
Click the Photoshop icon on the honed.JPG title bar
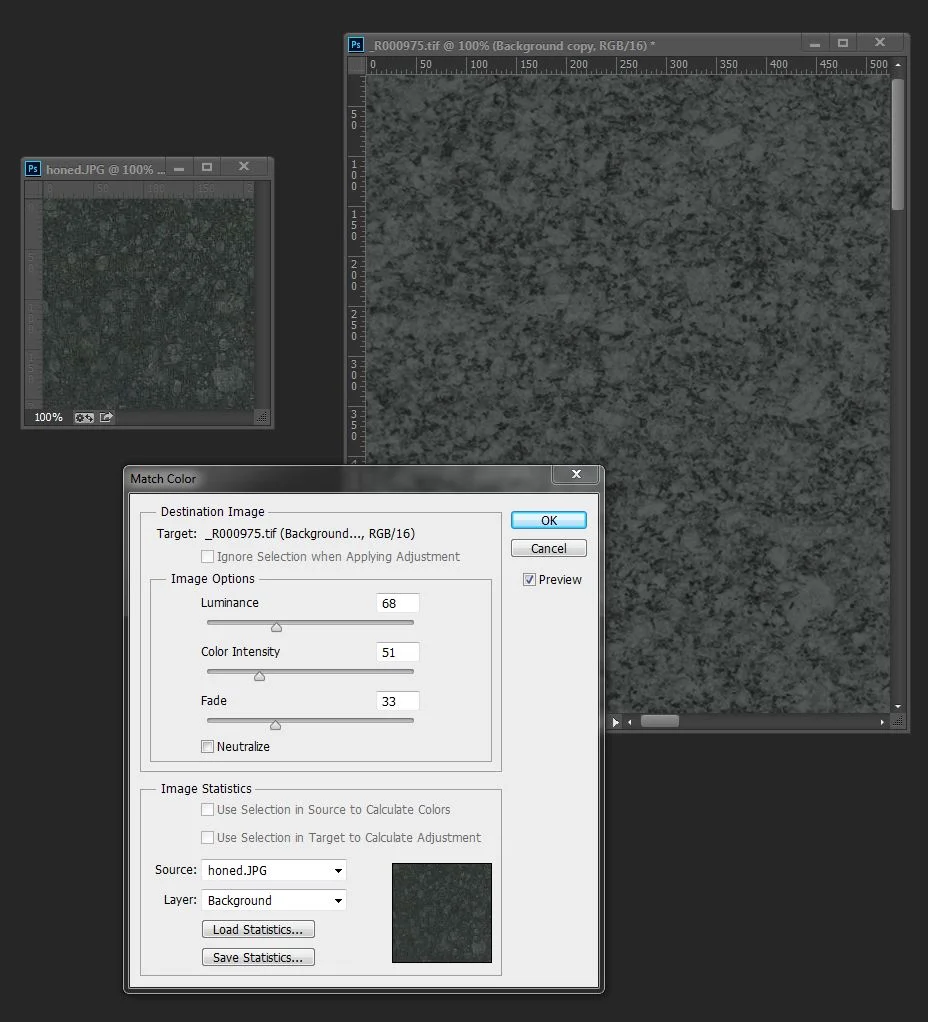click(x=33, y=167)
